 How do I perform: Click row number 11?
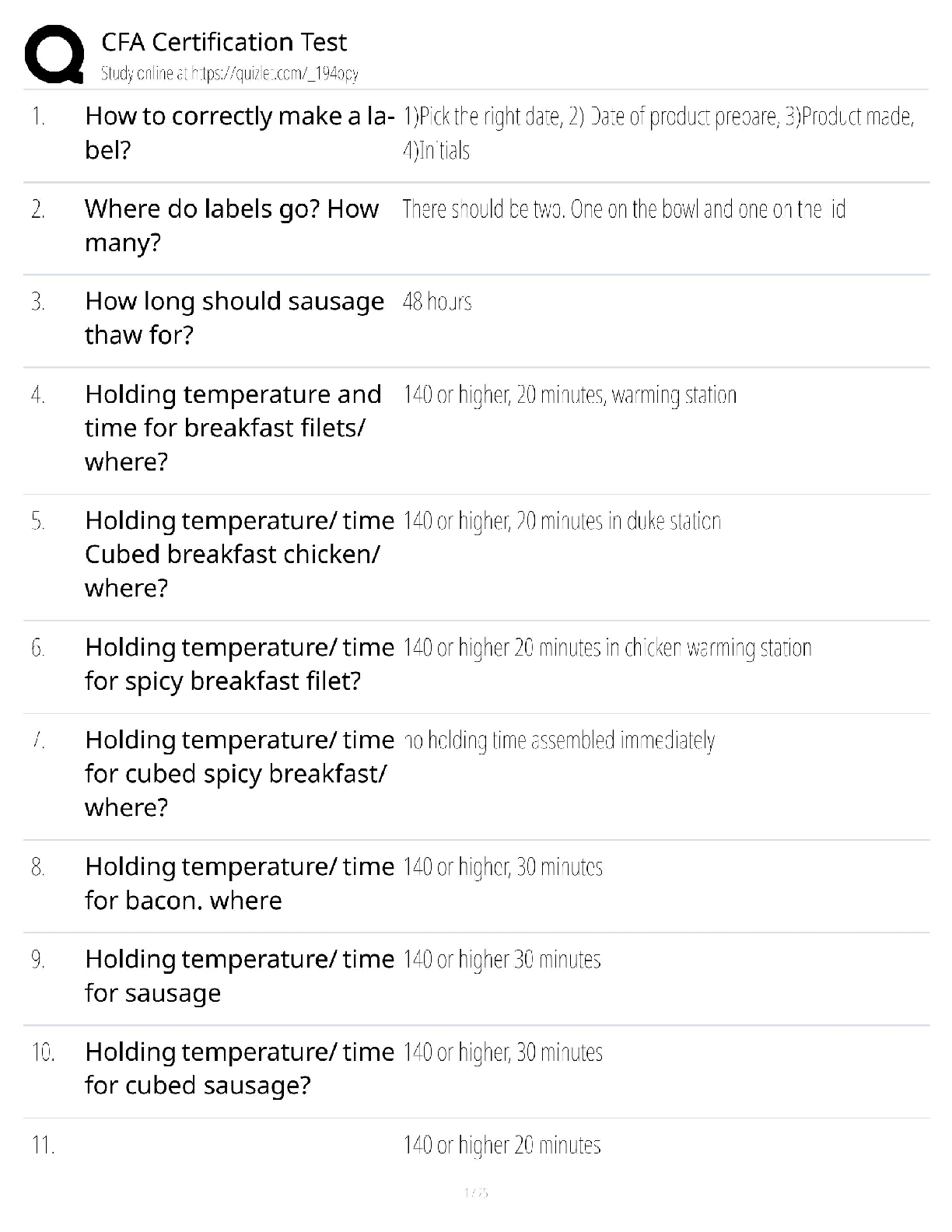tap(43, 1145)
